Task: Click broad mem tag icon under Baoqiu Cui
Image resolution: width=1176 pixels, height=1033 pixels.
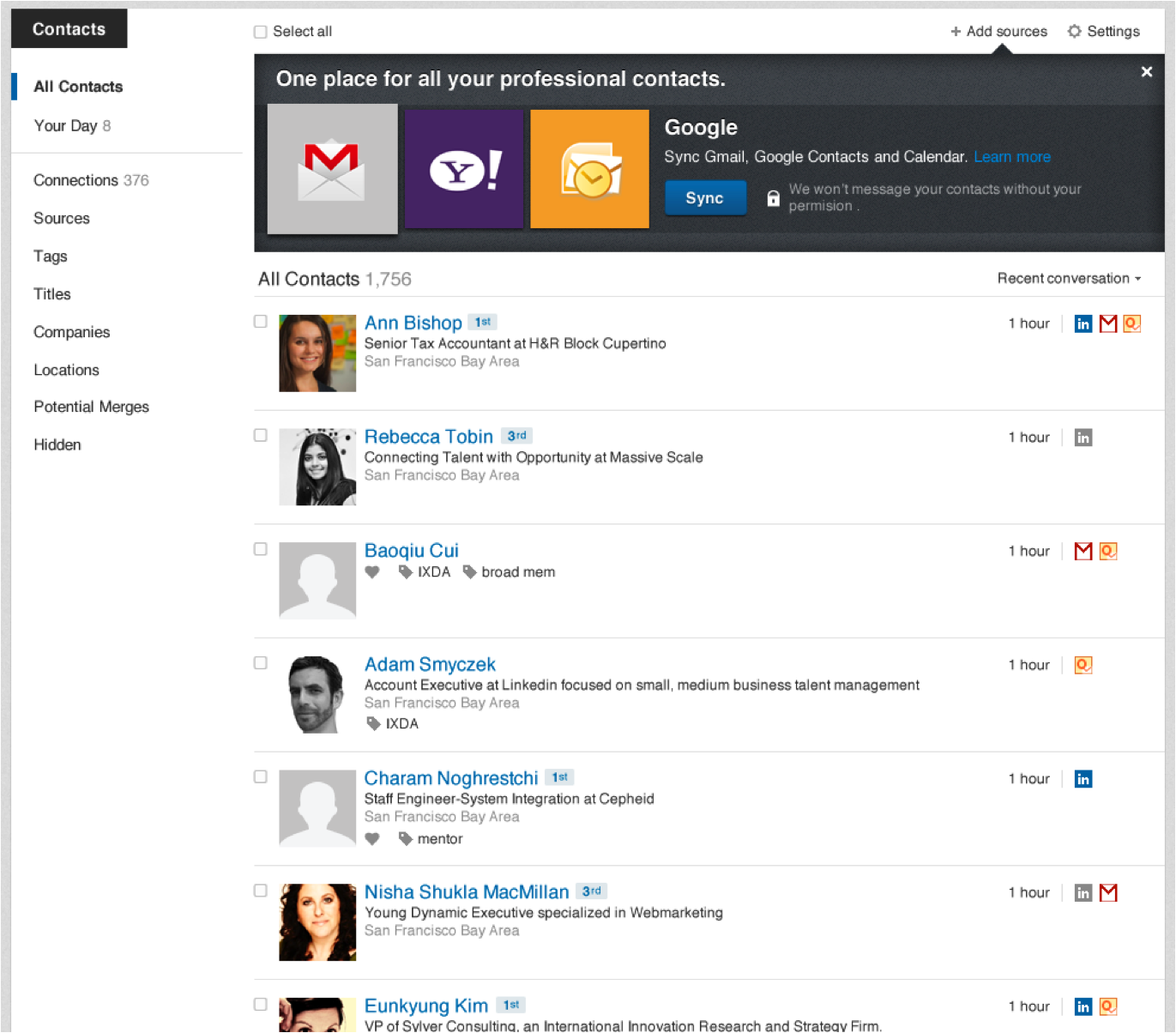Action: pyautogui.click(x=470, y=572)
